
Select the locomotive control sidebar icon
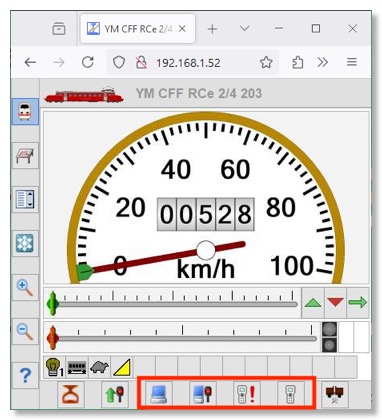[25, 112]
